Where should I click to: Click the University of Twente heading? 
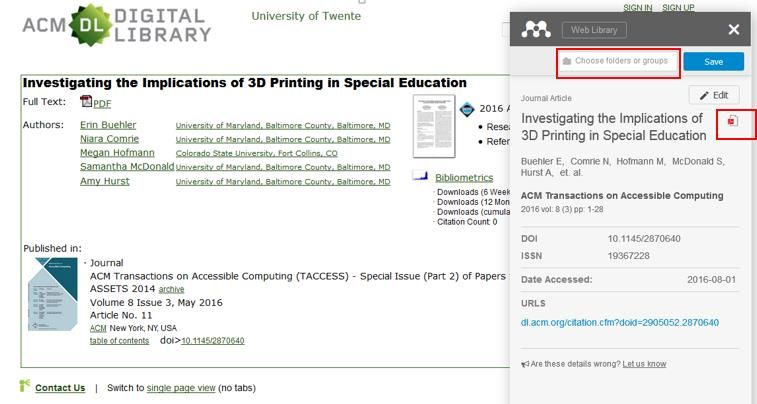pyautogui.click(x=306, y=16)
